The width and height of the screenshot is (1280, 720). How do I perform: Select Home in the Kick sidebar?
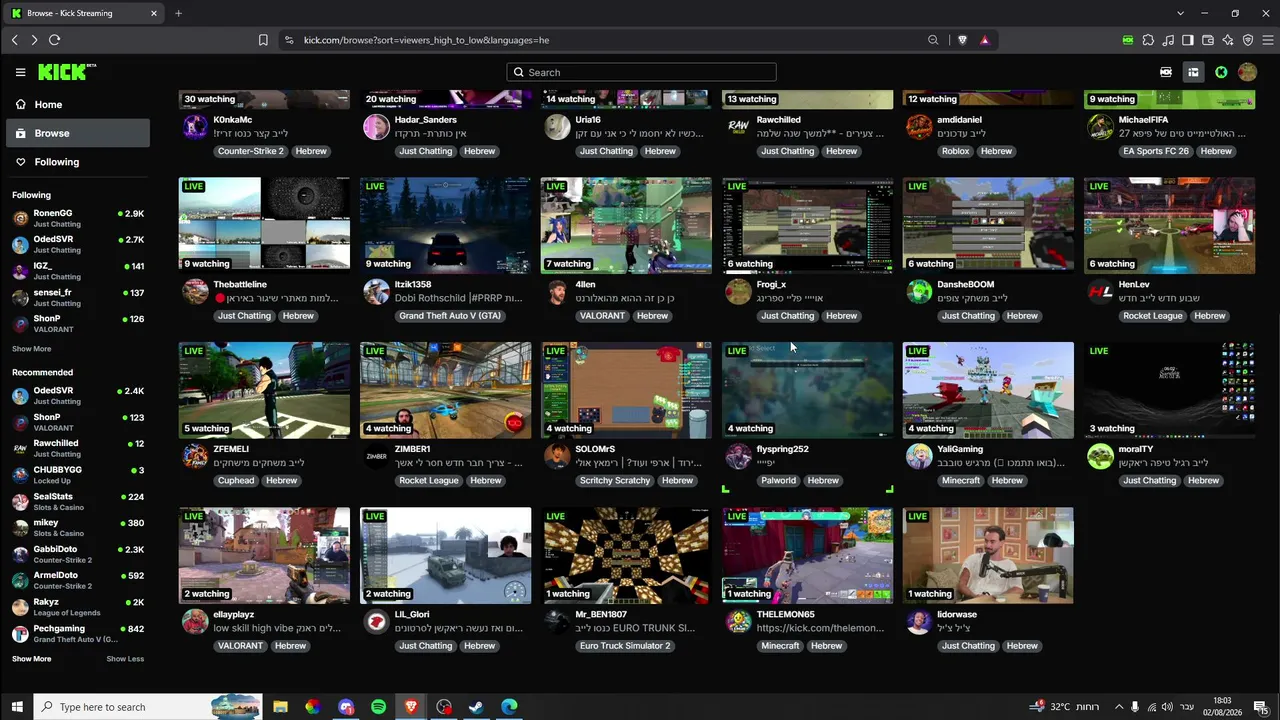78,104
